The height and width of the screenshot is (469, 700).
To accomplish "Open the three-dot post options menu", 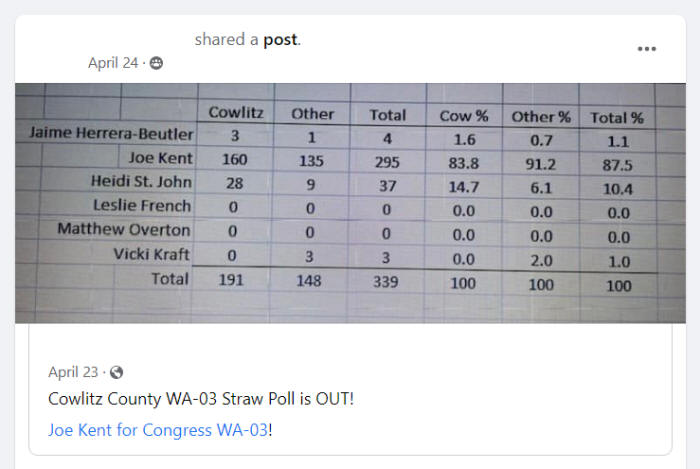I will tap(646, 49).
